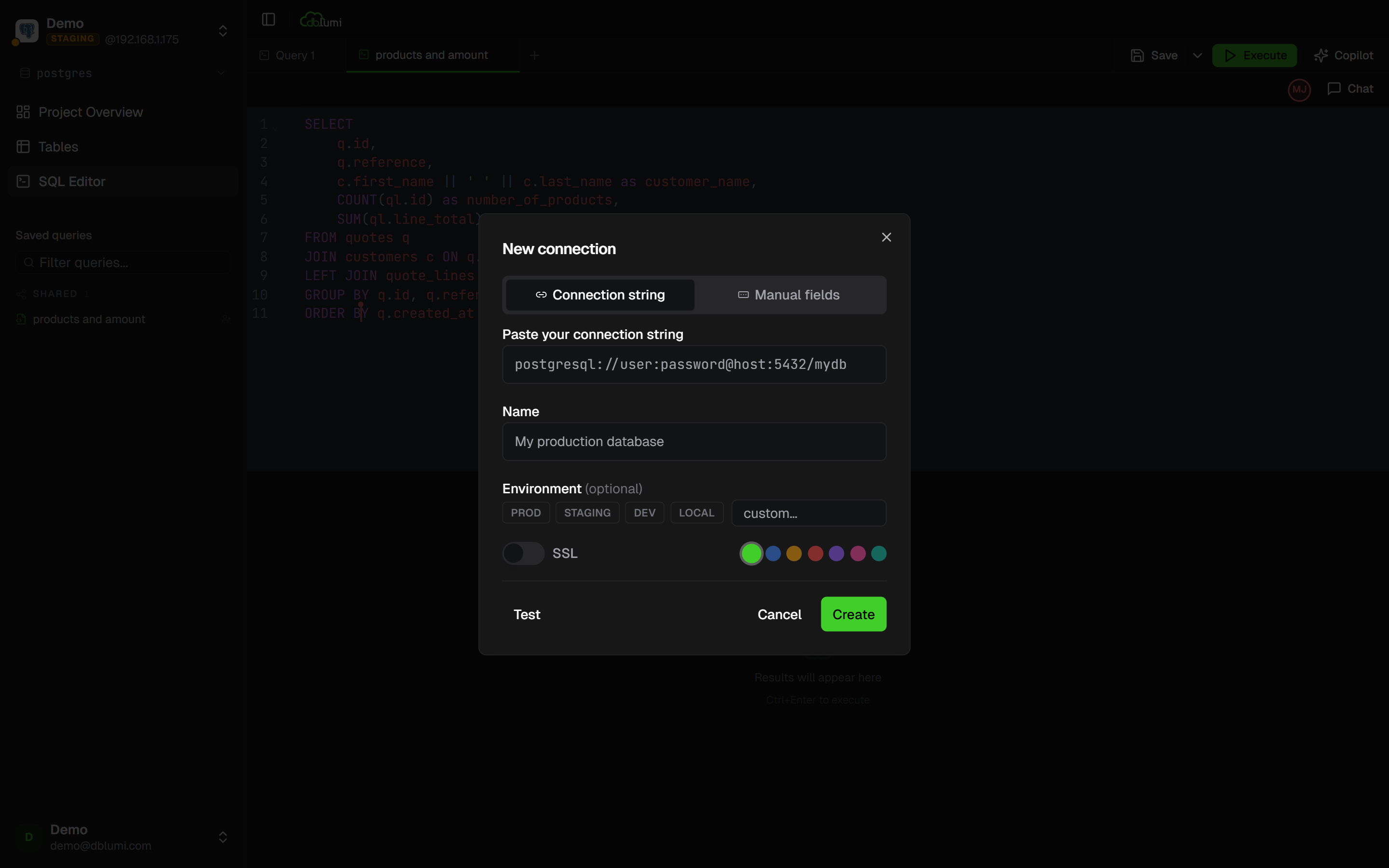Open the Tables sidebar item
Image resolution: width=1389 pixels, height=868 pixels.
click(x=58, y=147)
